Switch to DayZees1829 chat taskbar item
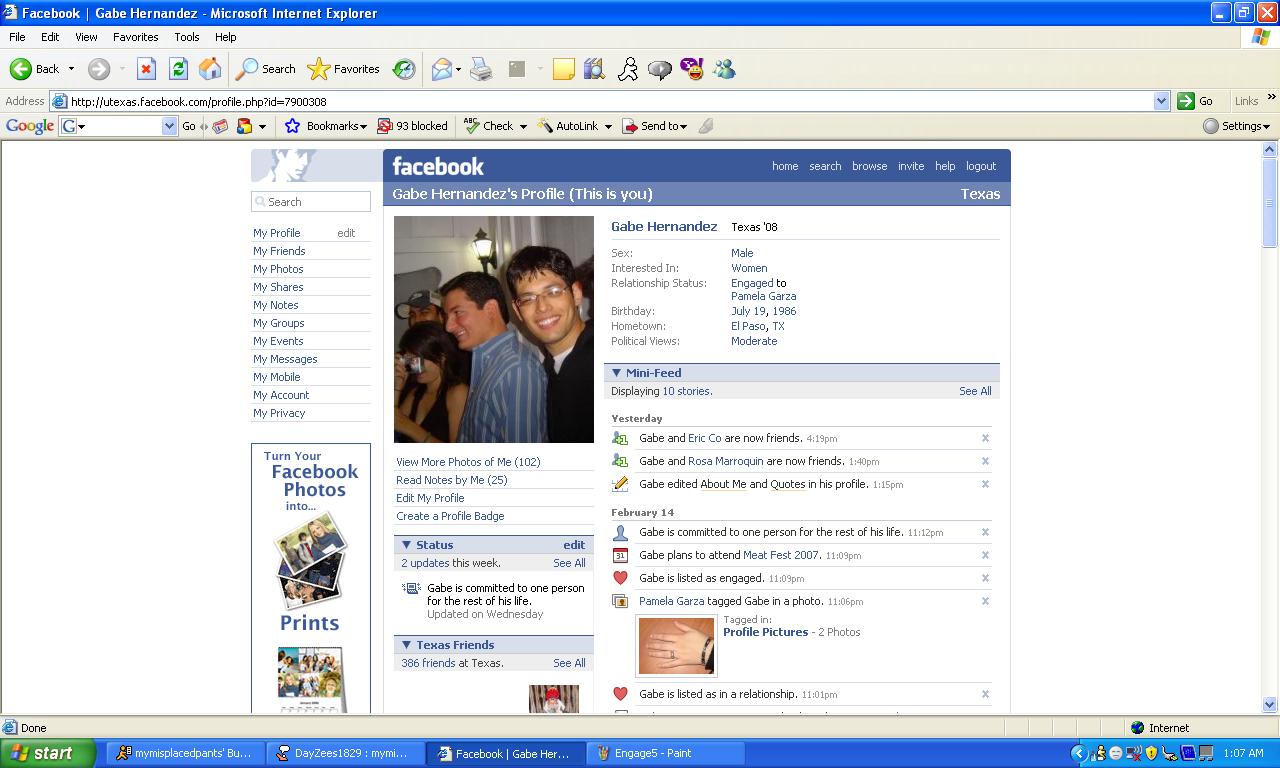This screenshot has height=768, width=1280. click(x=345, y=753)
